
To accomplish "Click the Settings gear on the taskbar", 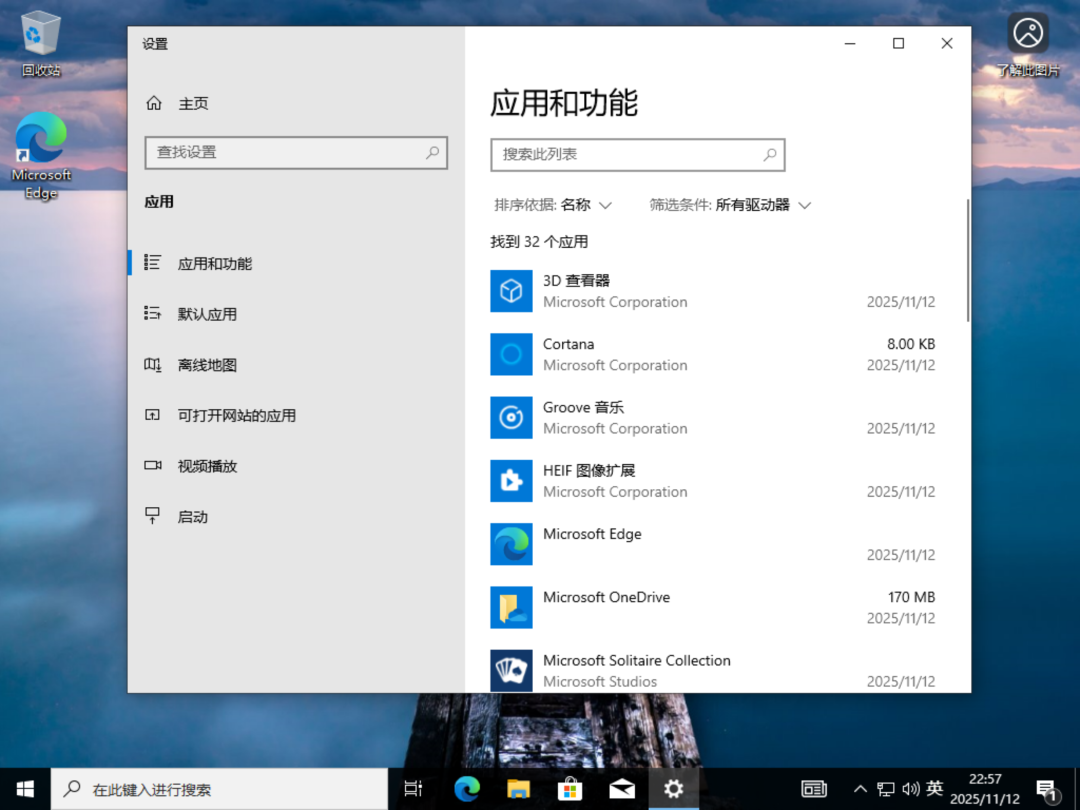I will 674,789.
